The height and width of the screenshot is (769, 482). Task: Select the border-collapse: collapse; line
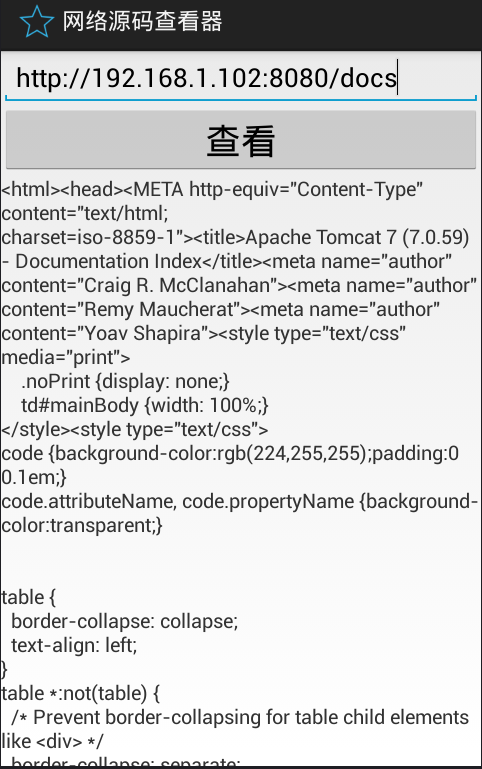click(125, 622)
